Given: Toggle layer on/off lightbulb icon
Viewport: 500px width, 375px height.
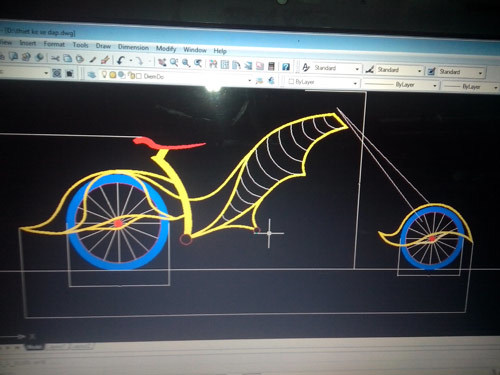Looking at the screenshot, I should 104,75.
